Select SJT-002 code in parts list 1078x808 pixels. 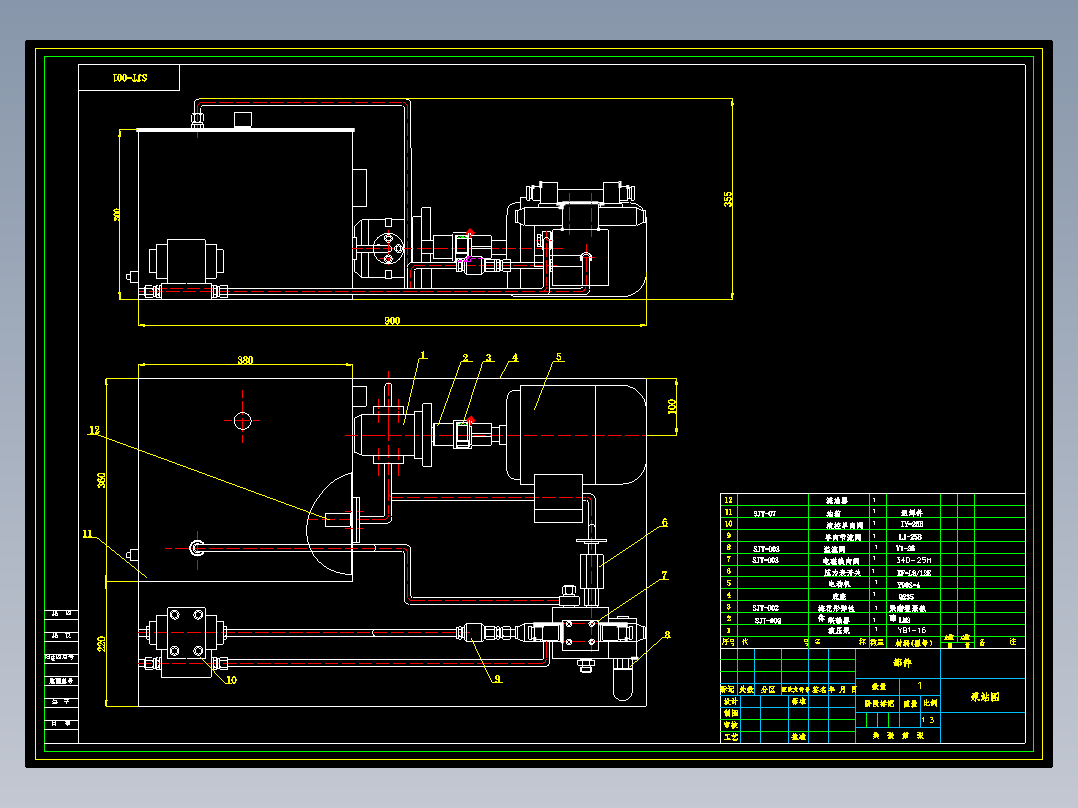click(766, 608)
